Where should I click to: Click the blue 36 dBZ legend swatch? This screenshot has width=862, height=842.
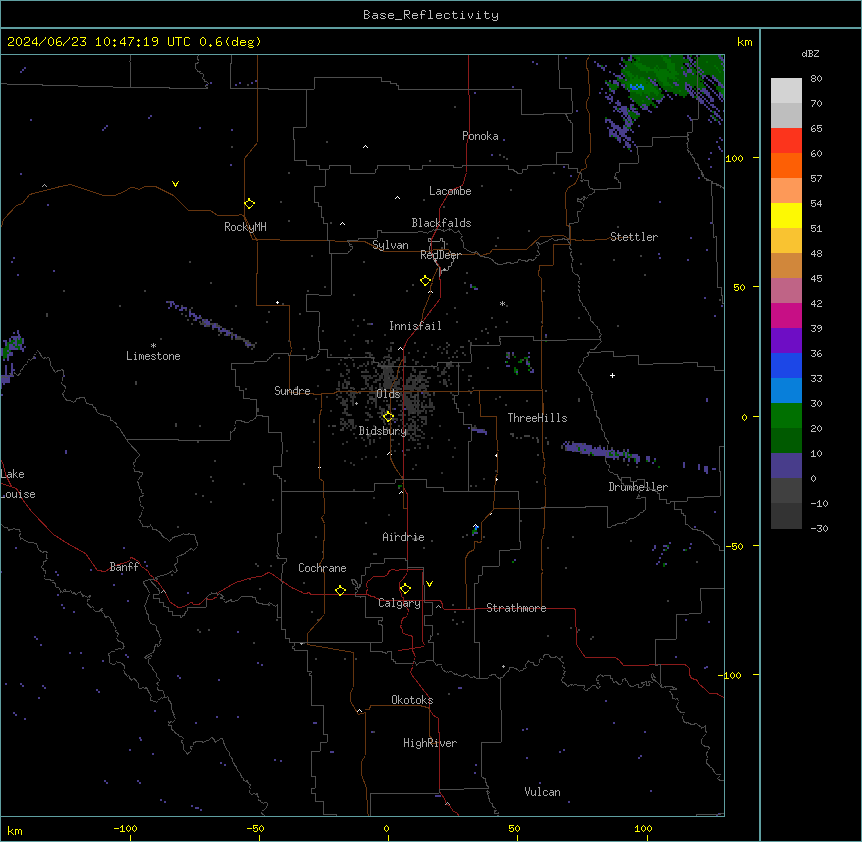point(786,365)
